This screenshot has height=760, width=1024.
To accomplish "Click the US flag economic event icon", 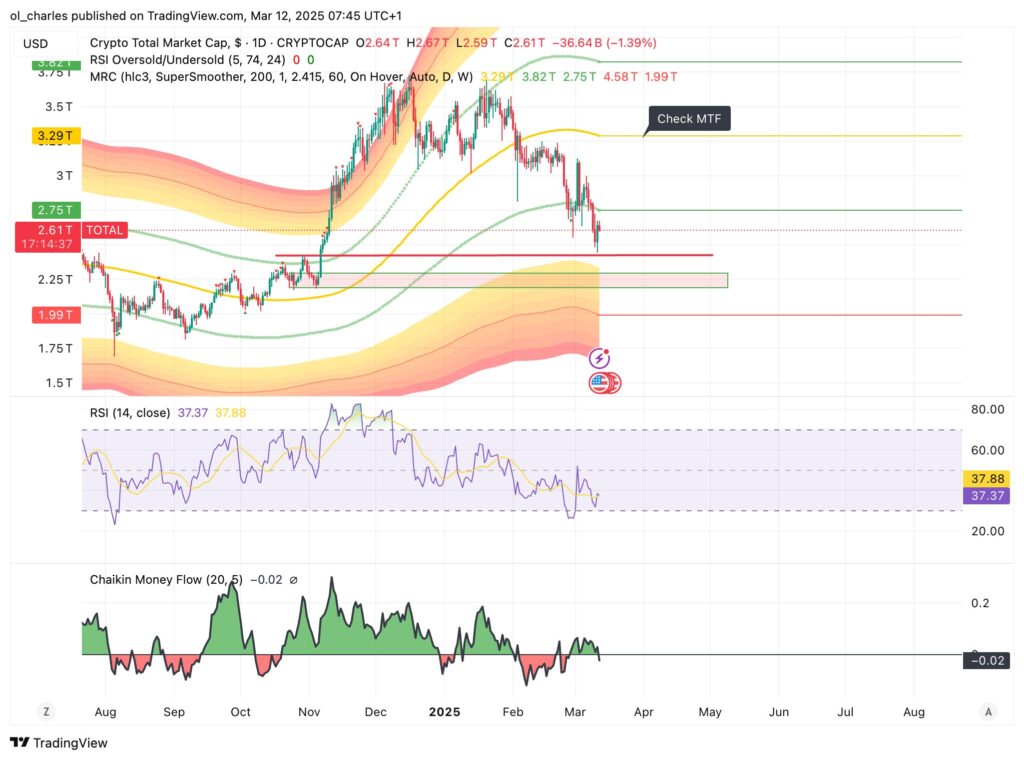I will pyautogui.click(x=600, y=382).
